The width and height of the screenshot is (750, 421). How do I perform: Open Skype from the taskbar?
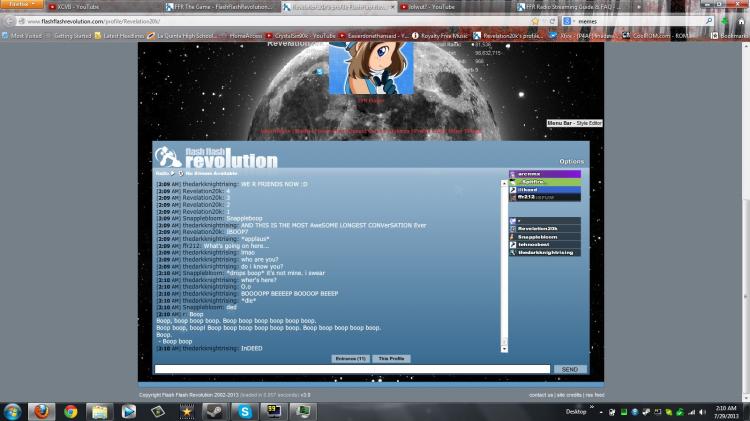[243, 410]
